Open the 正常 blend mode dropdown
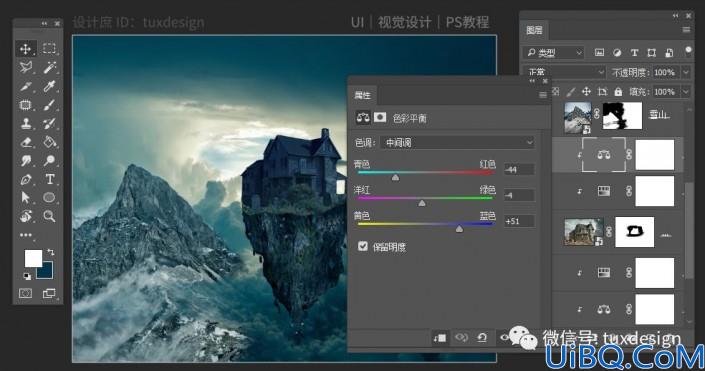Image resolution: width=705 pixels, height=371 pixels. tap(566, 72)
